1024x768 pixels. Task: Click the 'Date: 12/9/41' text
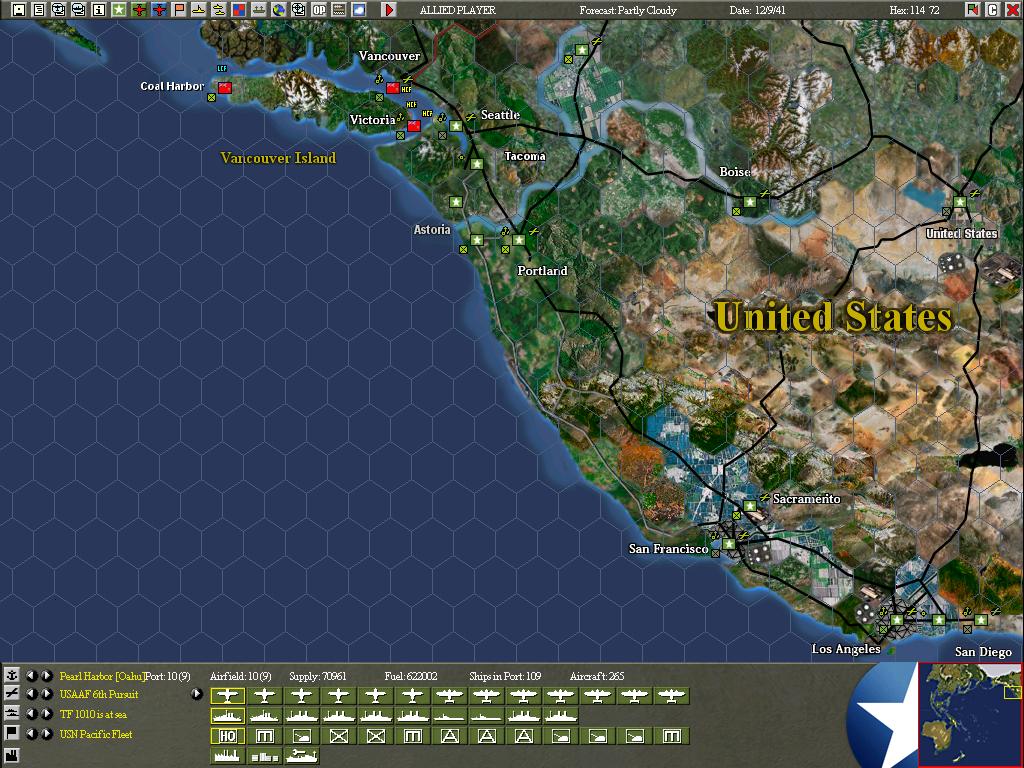(x=758, y=10)
